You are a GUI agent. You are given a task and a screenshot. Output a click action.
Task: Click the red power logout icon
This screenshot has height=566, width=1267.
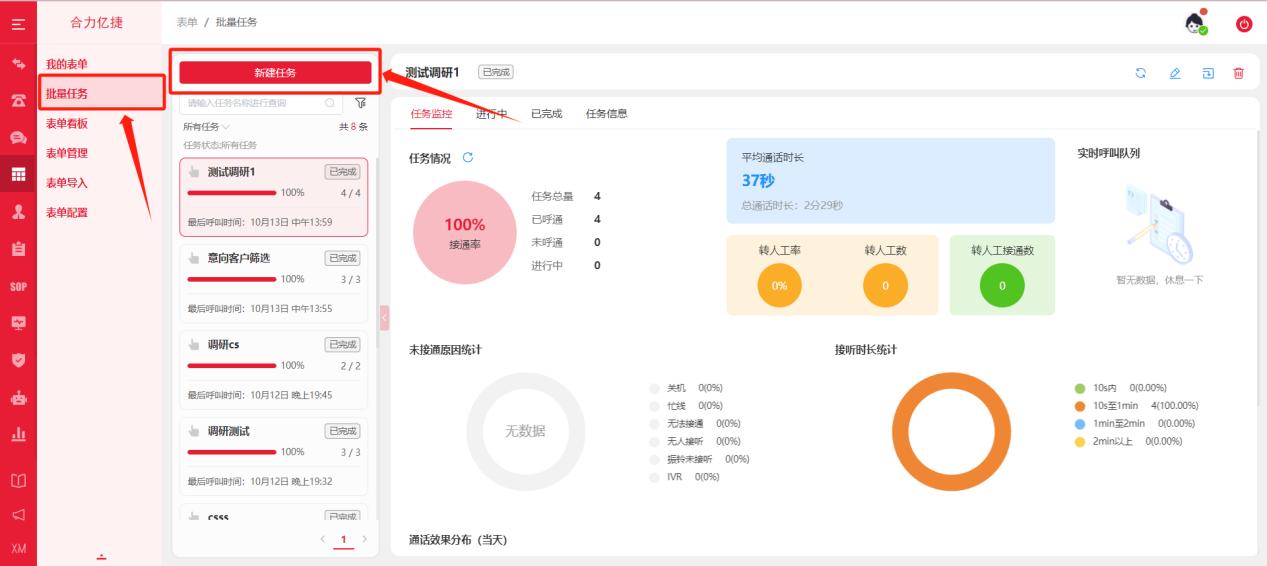pyautogui.click(x=1244, y=24)
